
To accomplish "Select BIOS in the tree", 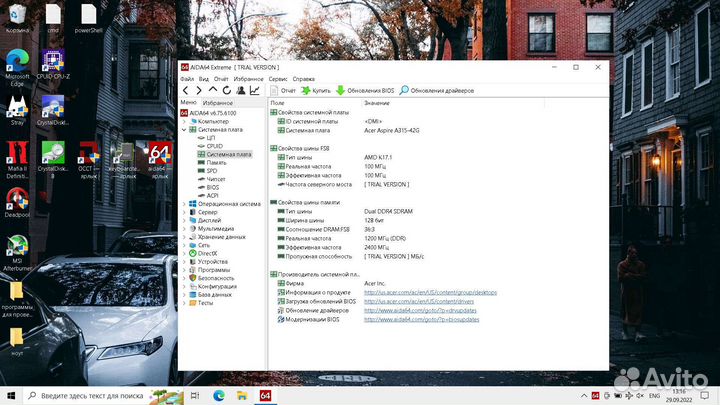I will point(213,187).
